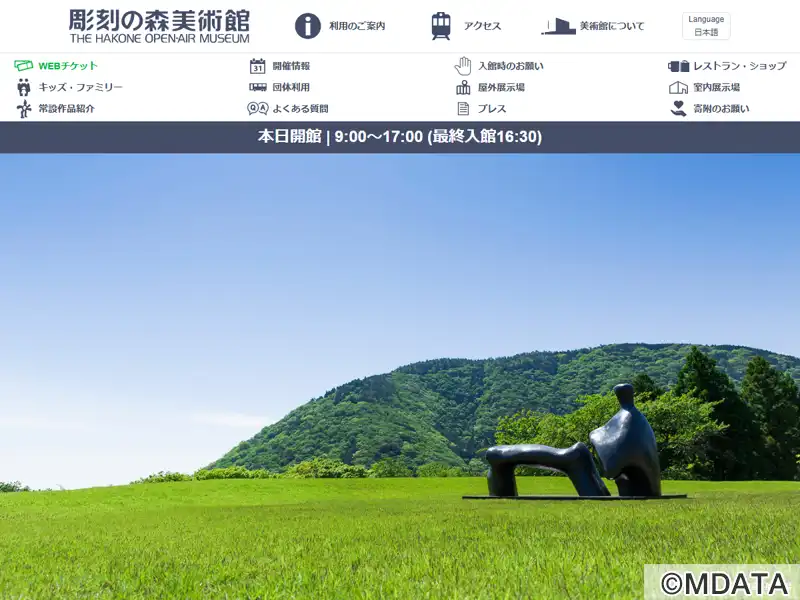800x600 pixels.
Task: Open 室内展示場 link
Action: pos(716,87)
